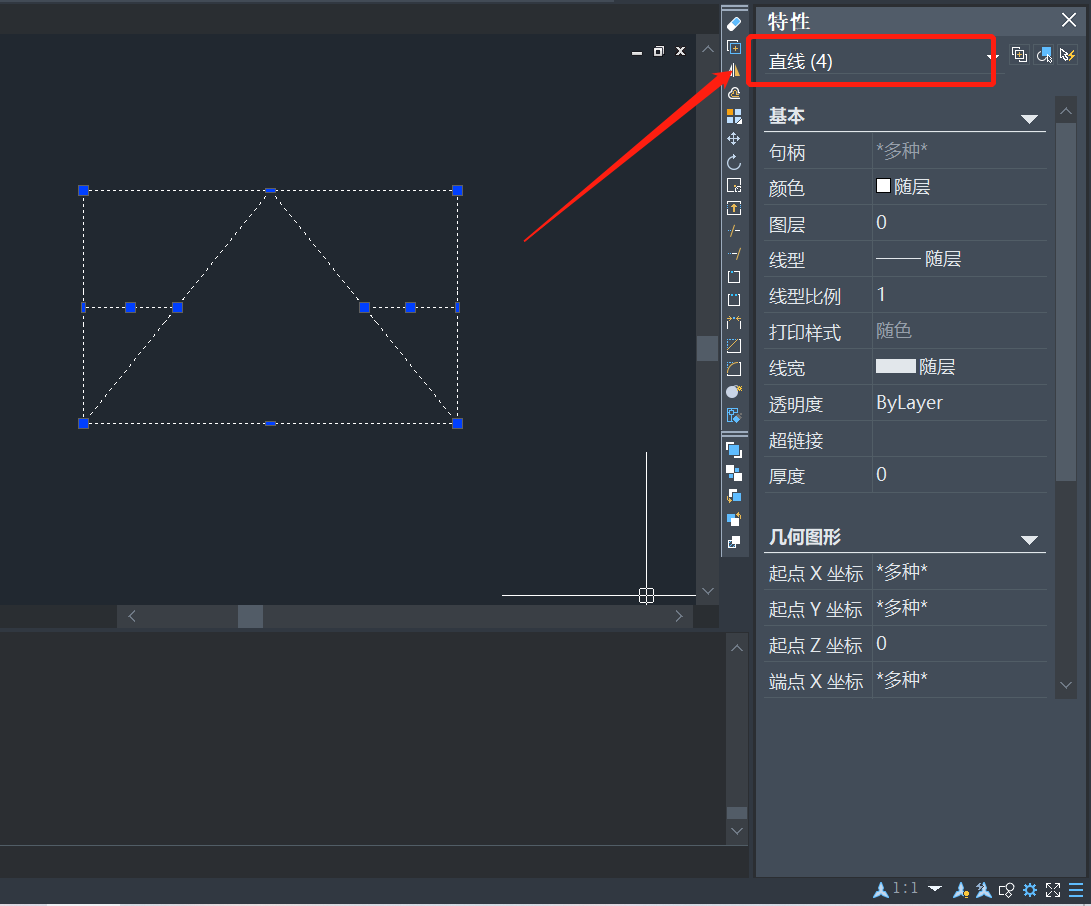The image size is (1091, 906).
Task: Click the 图层 value field showing 0
Action: click(x=959, y=223)
